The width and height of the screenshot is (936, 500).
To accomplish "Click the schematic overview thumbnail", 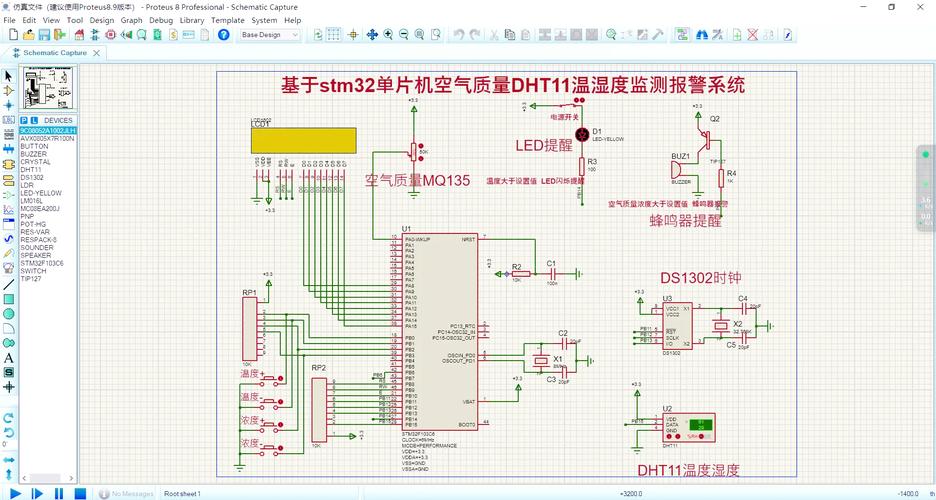I will (48, 89).
